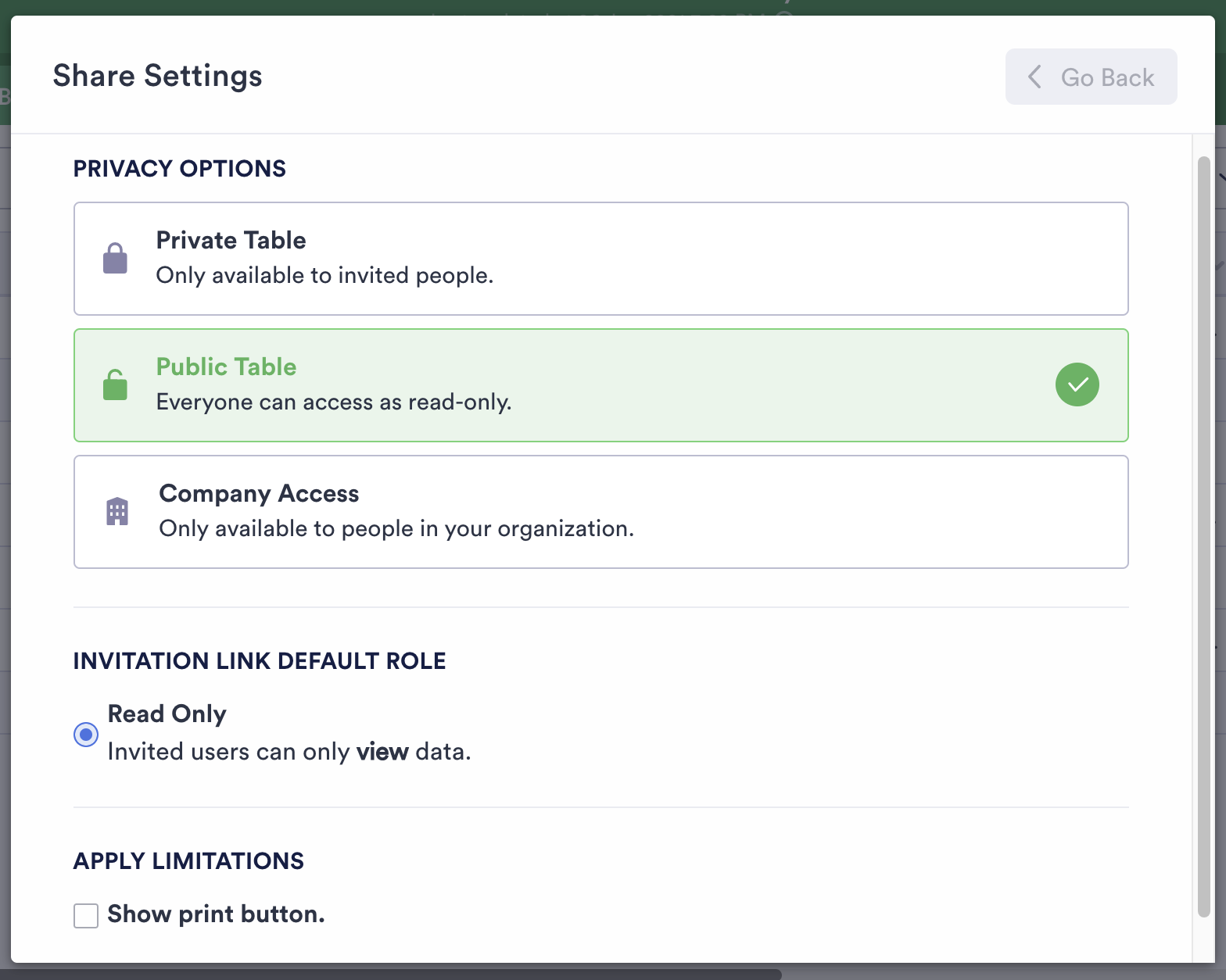Select the Private Table title
The width and height of the screenshot is (1226, 980).
pos(231,240)
